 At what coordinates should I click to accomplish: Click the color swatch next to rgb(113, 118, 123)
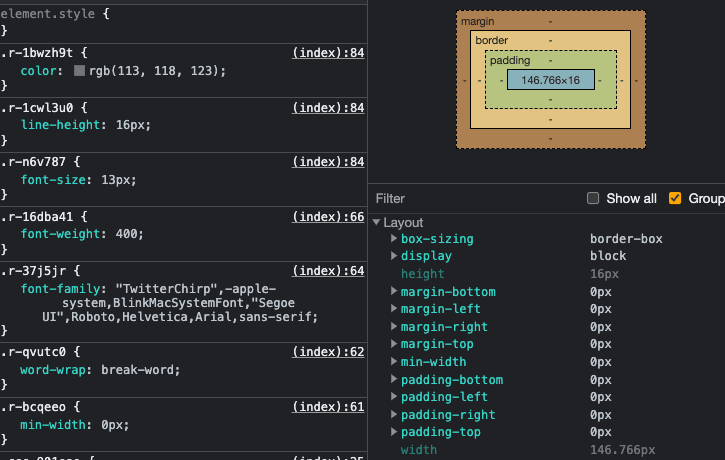(80, 70)
